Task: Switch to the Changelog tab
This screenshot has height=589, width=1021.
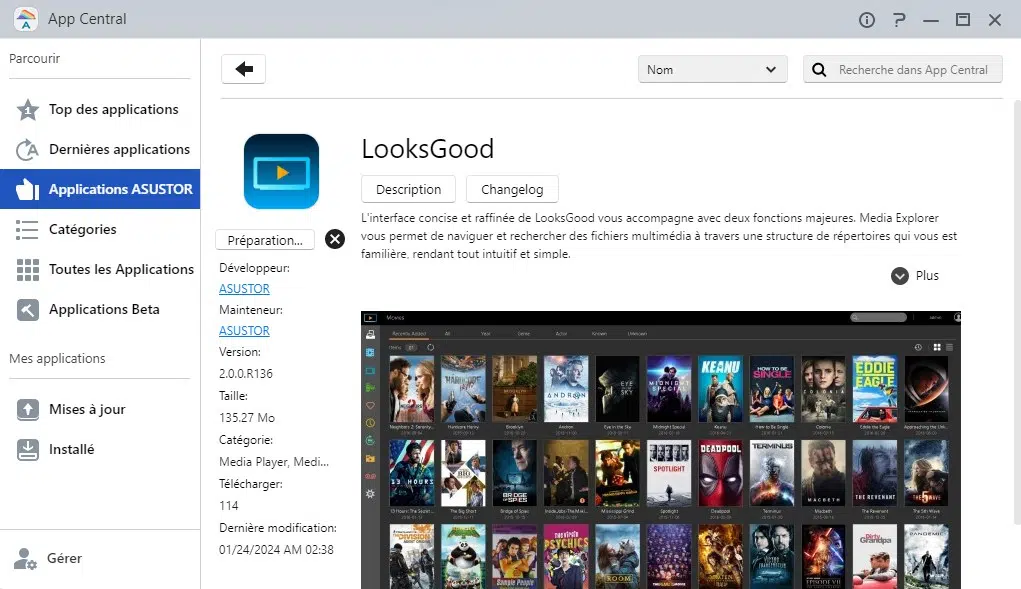Action: coord(512,189)
